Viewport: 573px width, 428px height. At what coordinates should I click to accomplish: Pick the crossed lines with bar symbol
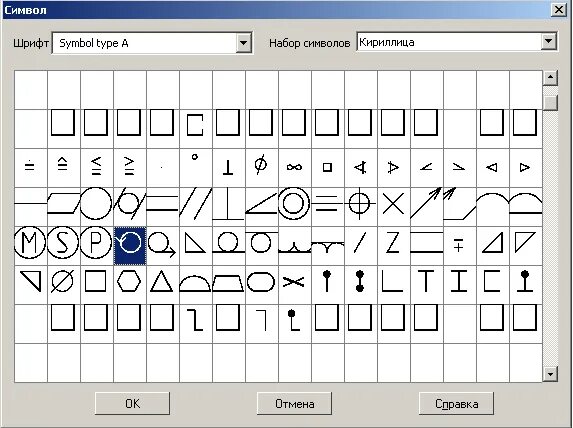294,282
